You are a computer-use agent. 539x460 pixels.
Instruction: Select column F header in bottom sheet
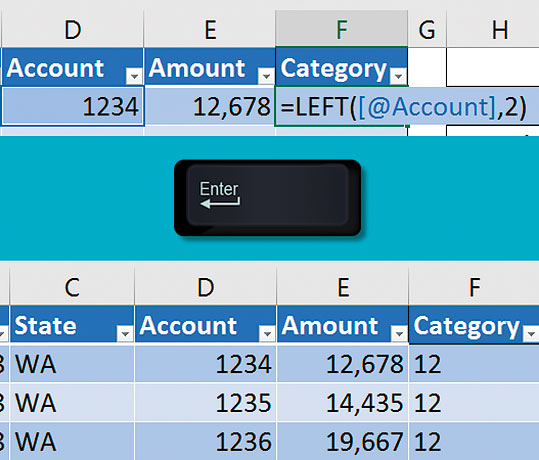(x=474, y=287)
